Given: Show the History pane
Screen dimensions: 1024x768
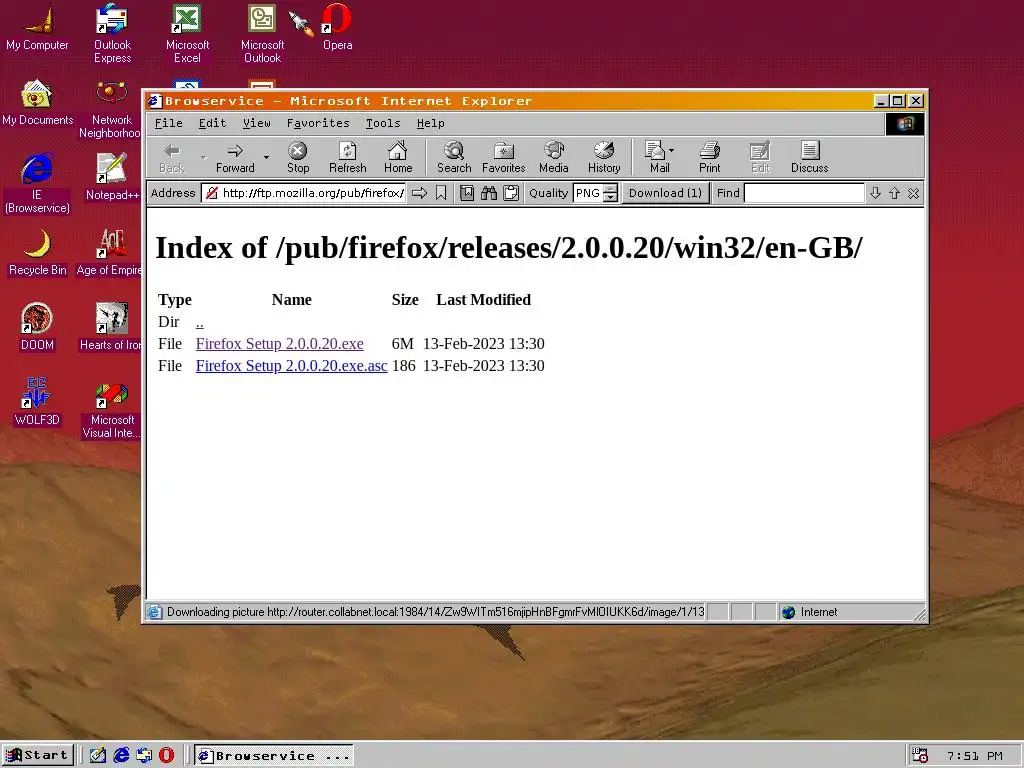Looking at the screenshot, I should 604,157.
